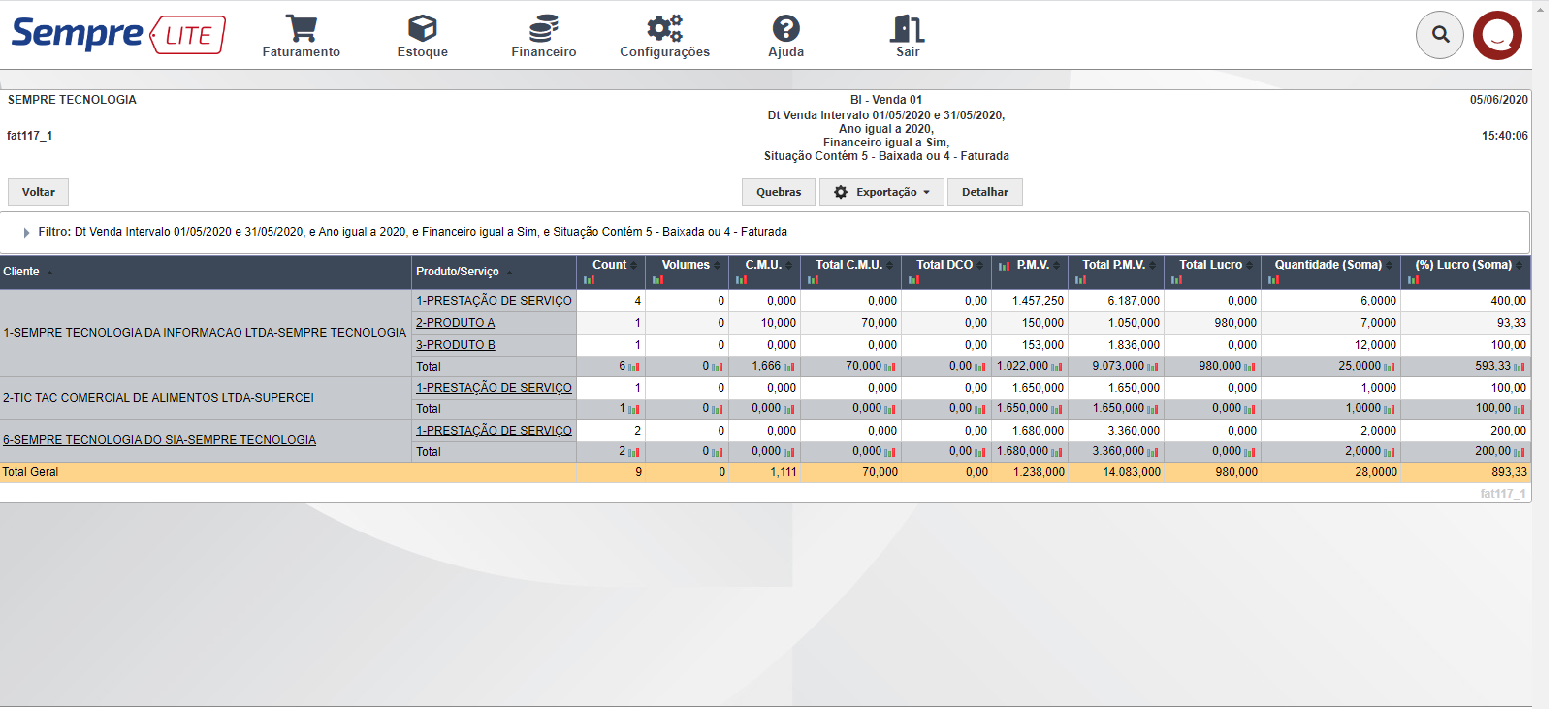Screen dimensions: 1568x709
Task: Click the 05/06/2020 report date
Action: click(x=1498, y=100)
